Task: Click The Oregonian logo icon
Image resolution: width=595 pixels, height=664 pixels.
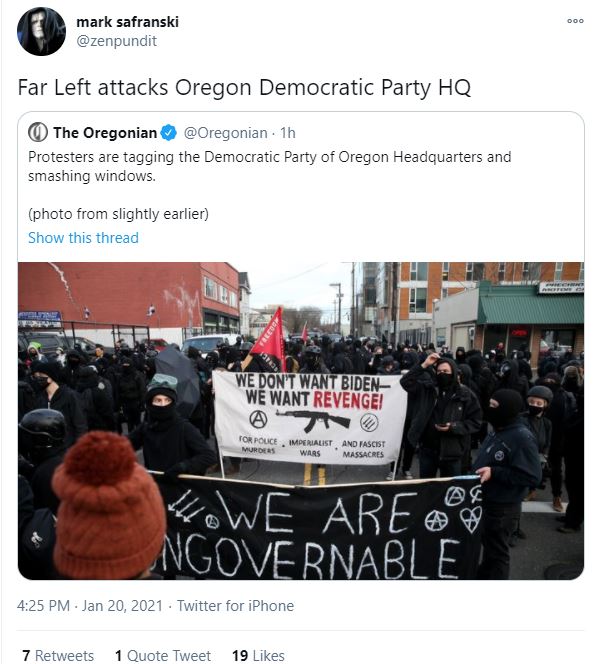Action: coord(38,132)
